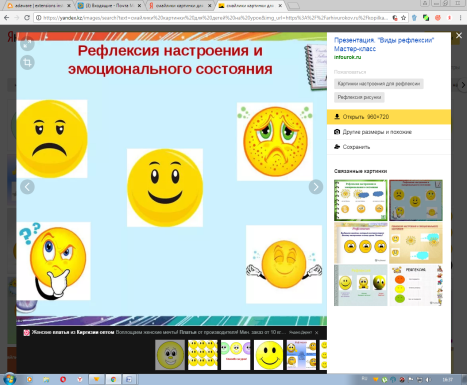Open the related picture showing three sad smileys
467x385 pixels.
coord(361,243)
